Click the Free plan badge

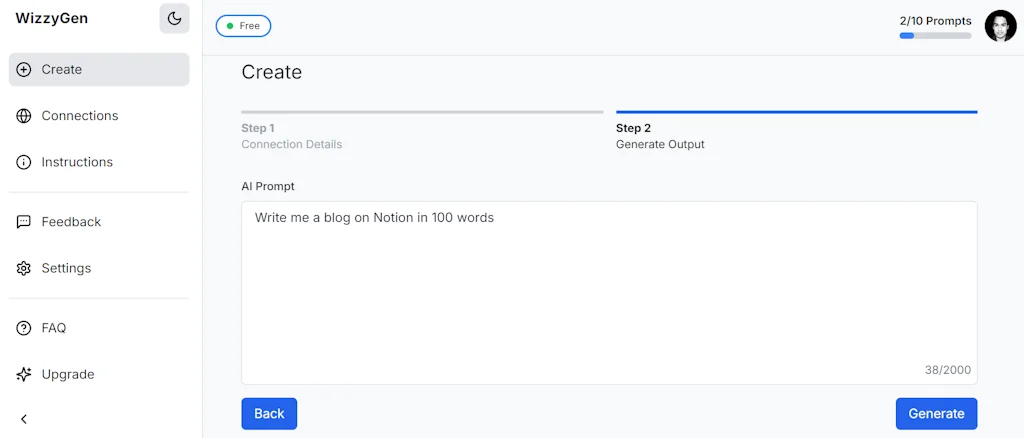(x=243, y=26)
